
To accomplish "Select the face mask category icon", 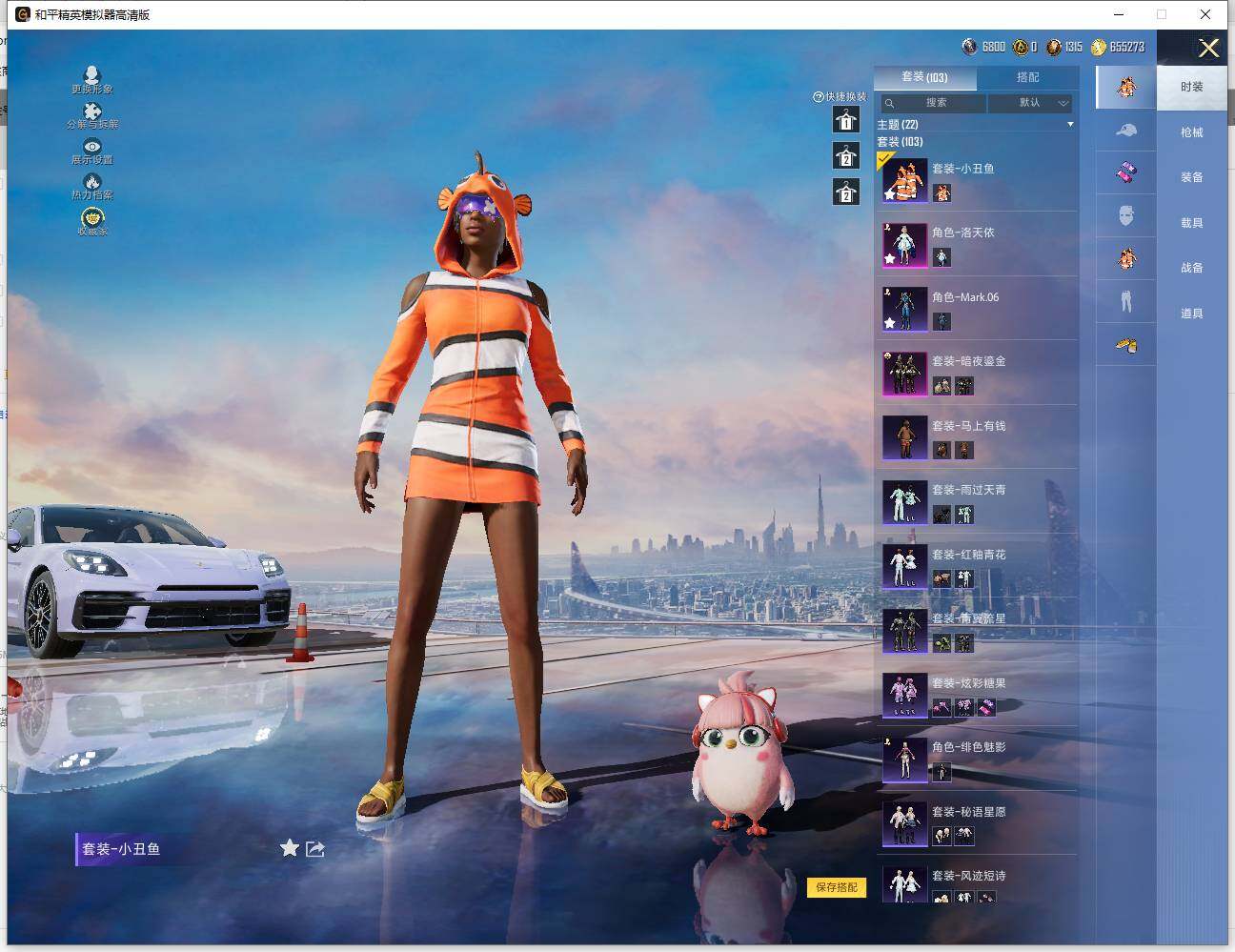I will pos(1126,215).
